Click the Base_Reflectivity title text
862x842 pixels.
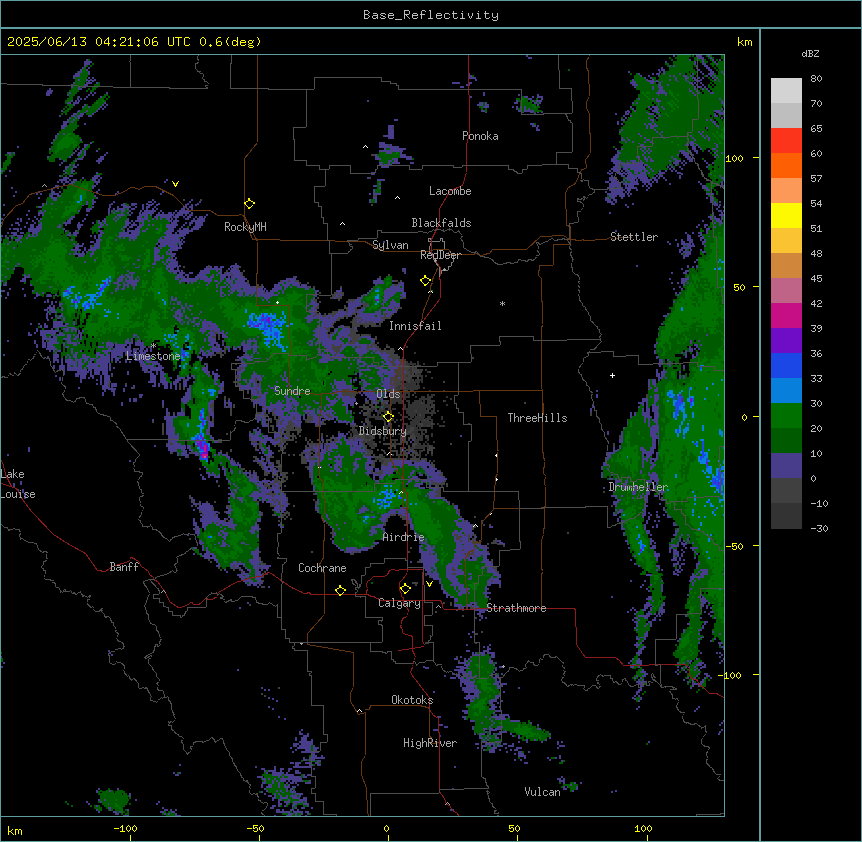pyautogui.click(x=431, y=15)
